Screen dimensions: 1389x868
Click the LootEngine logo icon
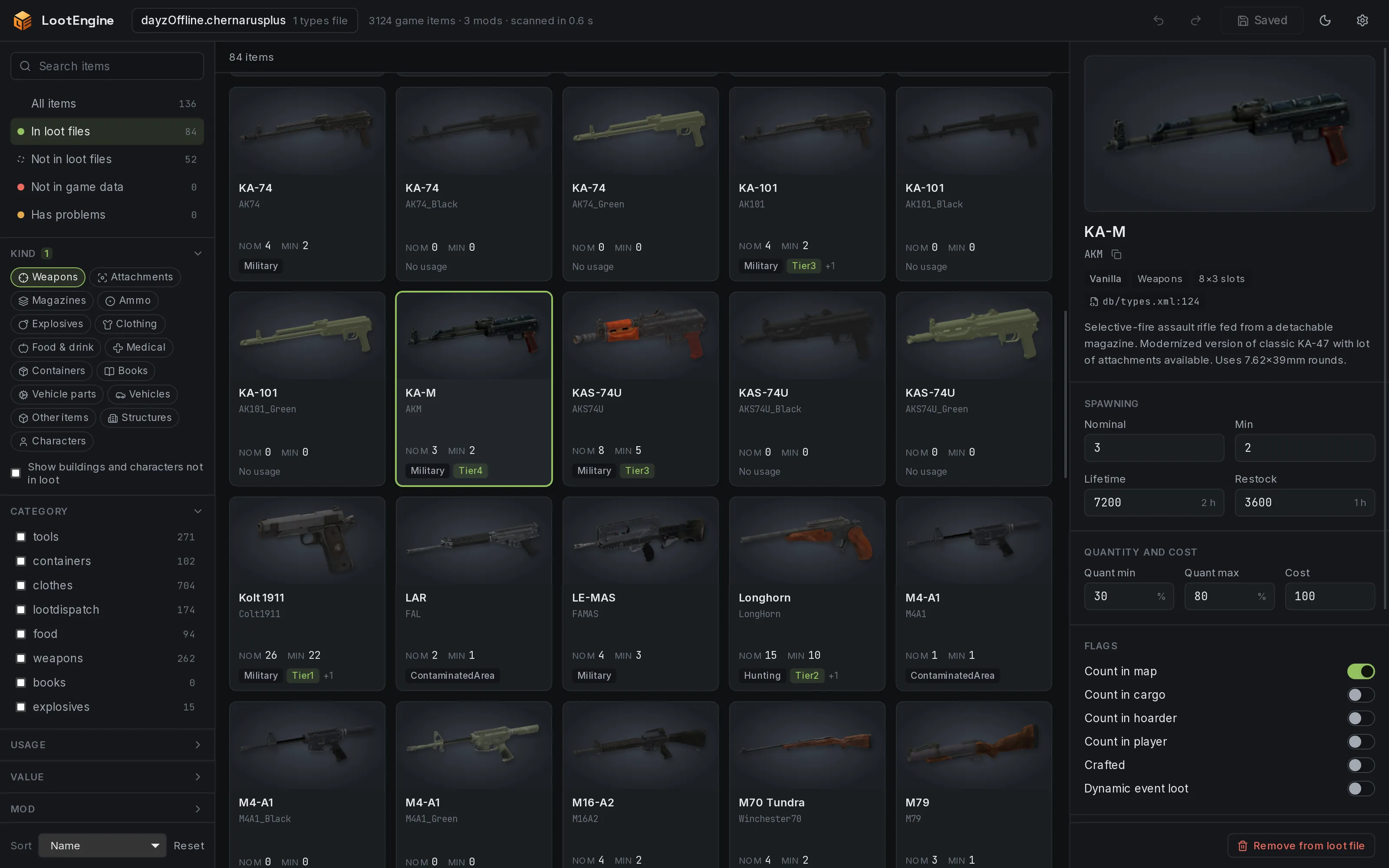click(x=23, y=21)
